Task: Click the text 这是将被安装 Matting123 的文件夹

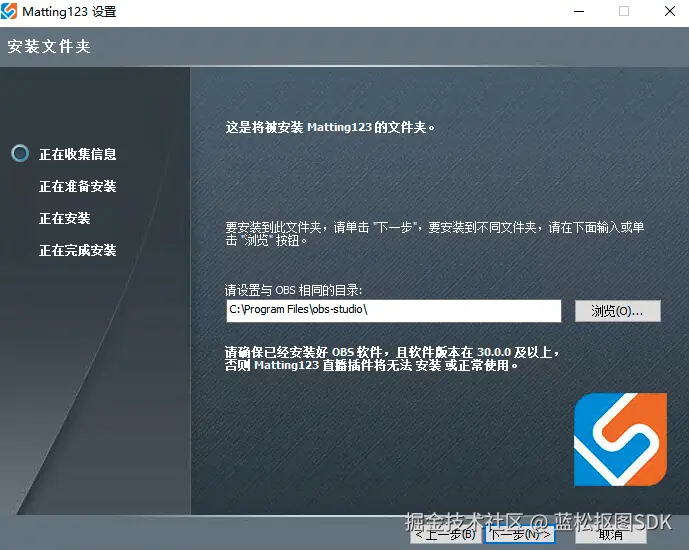Action: [x=330, y=127]
